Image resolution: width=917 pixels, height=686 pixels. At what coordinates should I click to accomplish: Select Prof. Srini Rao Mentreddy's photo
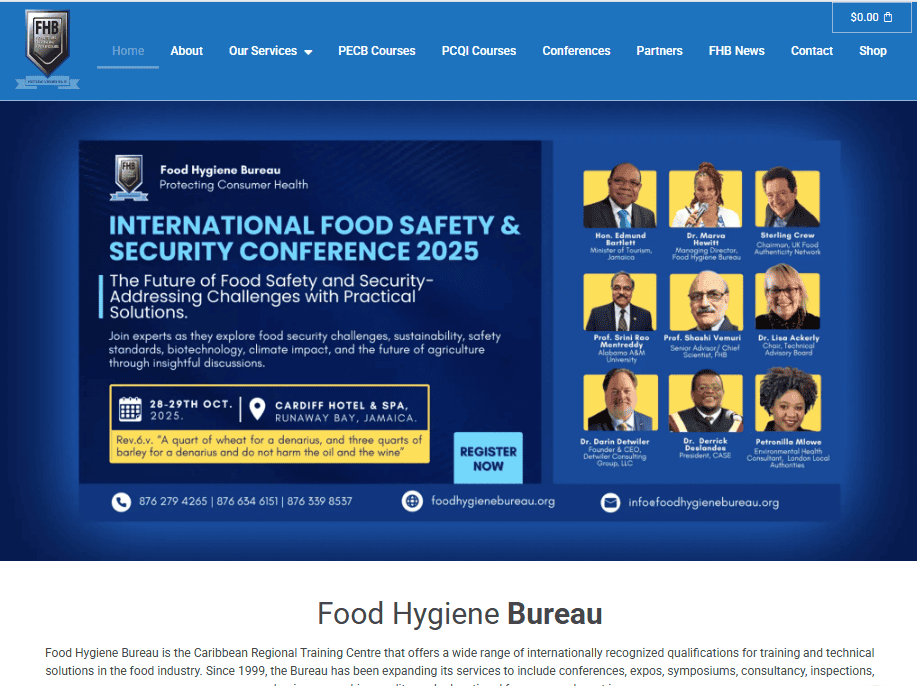(x=620, y=302)
